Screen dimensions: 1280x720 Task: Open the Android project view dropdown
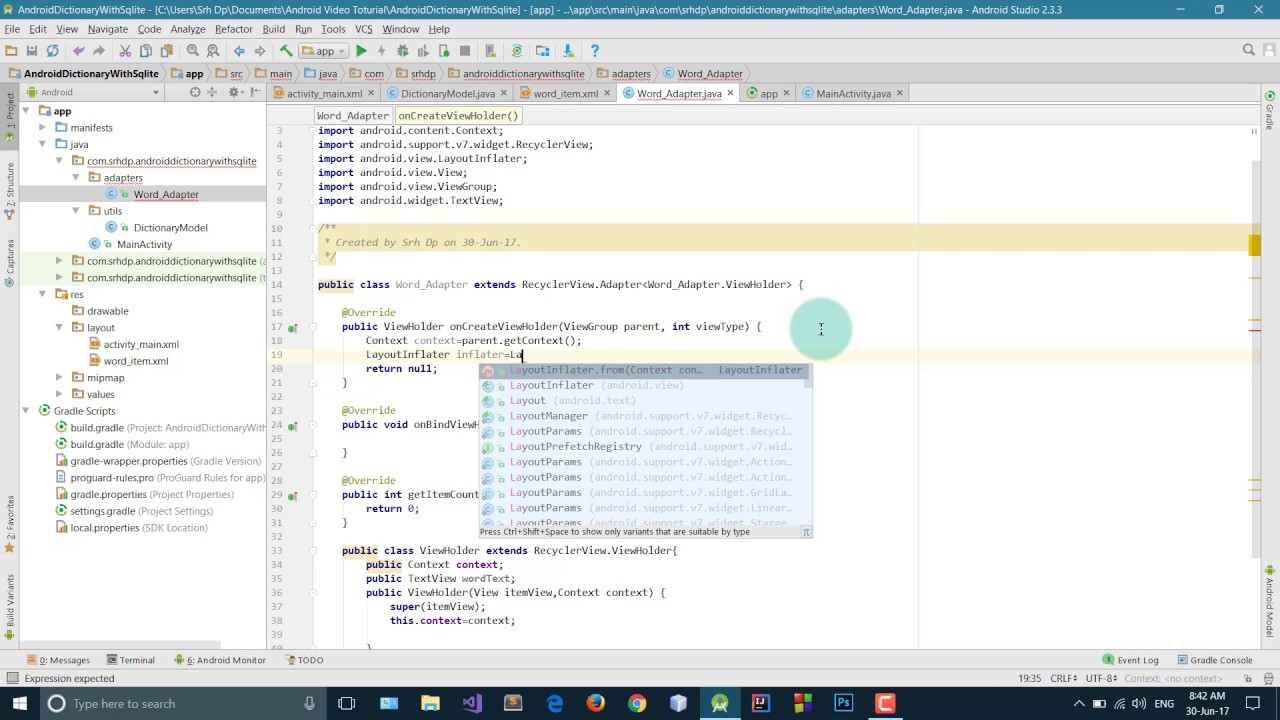[92, 92]
